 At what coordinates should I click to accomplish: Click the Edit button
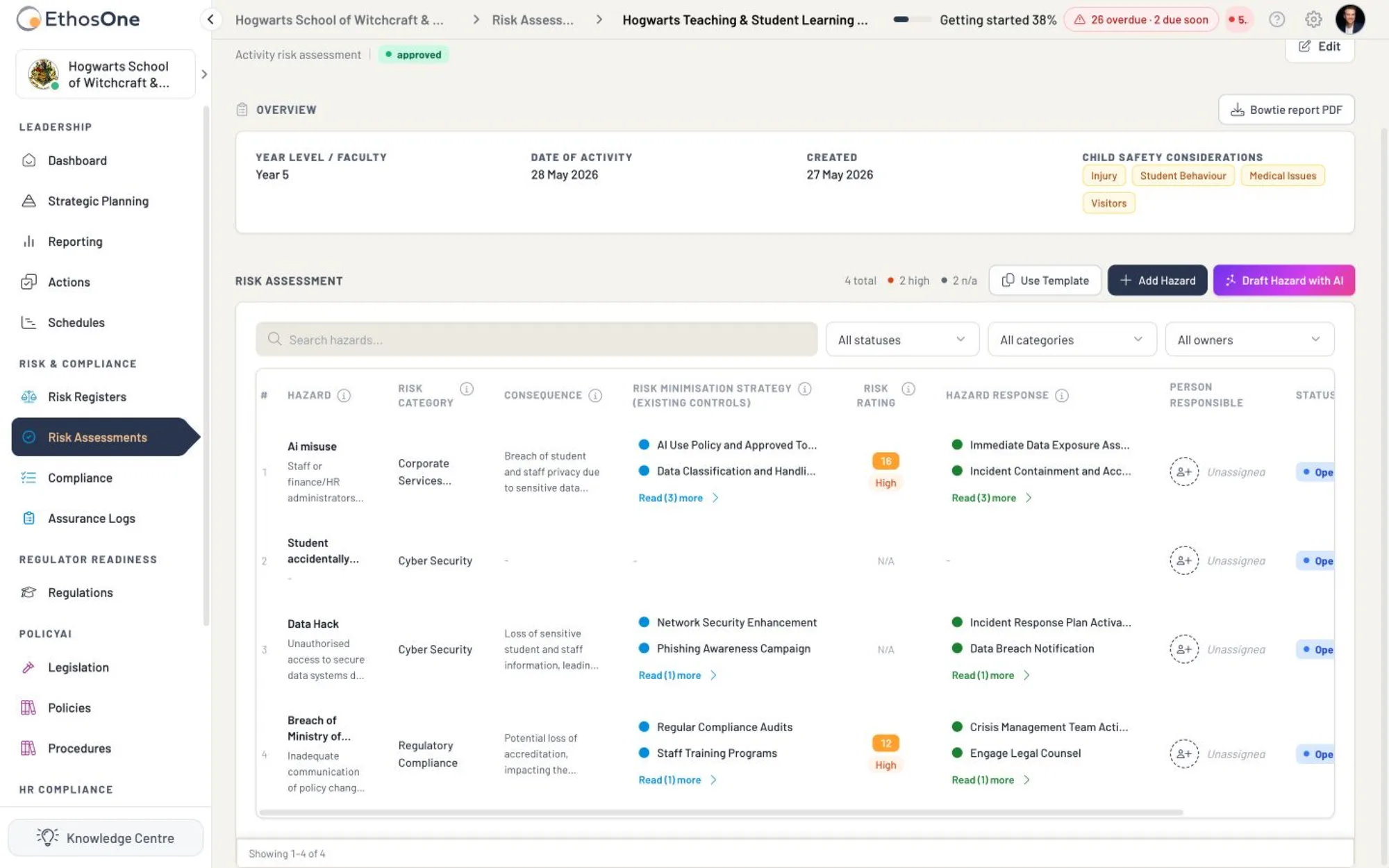click(1320, 47)
